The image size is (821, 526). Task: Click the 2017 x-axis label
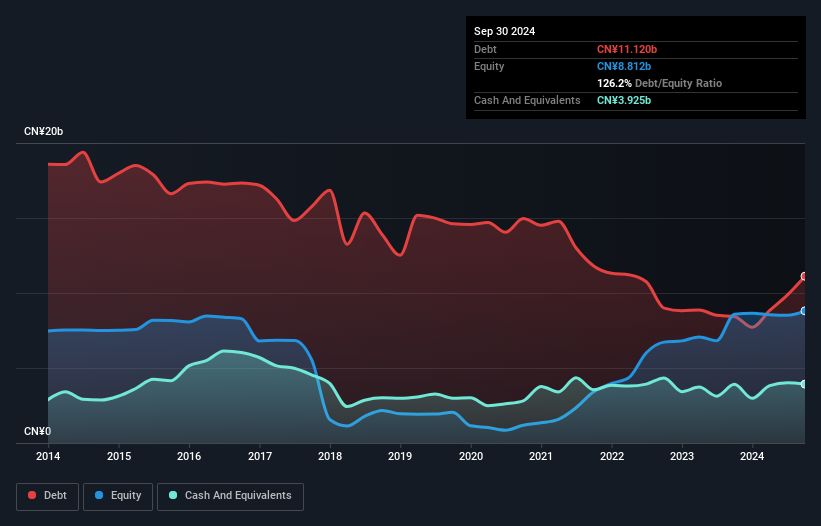[260, 456]
